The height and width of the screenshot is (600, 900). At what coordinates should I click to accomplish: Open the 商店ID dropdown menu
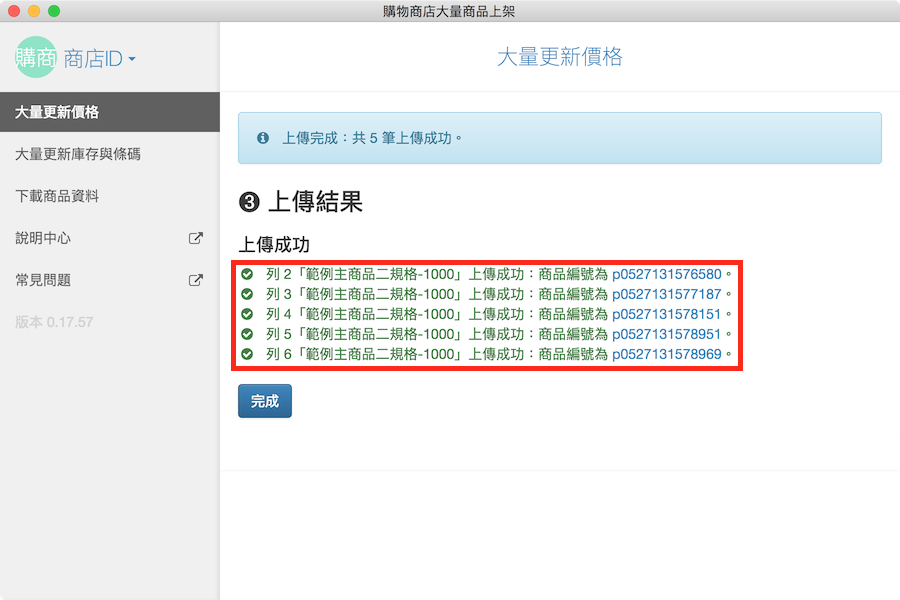pos(99,59)
